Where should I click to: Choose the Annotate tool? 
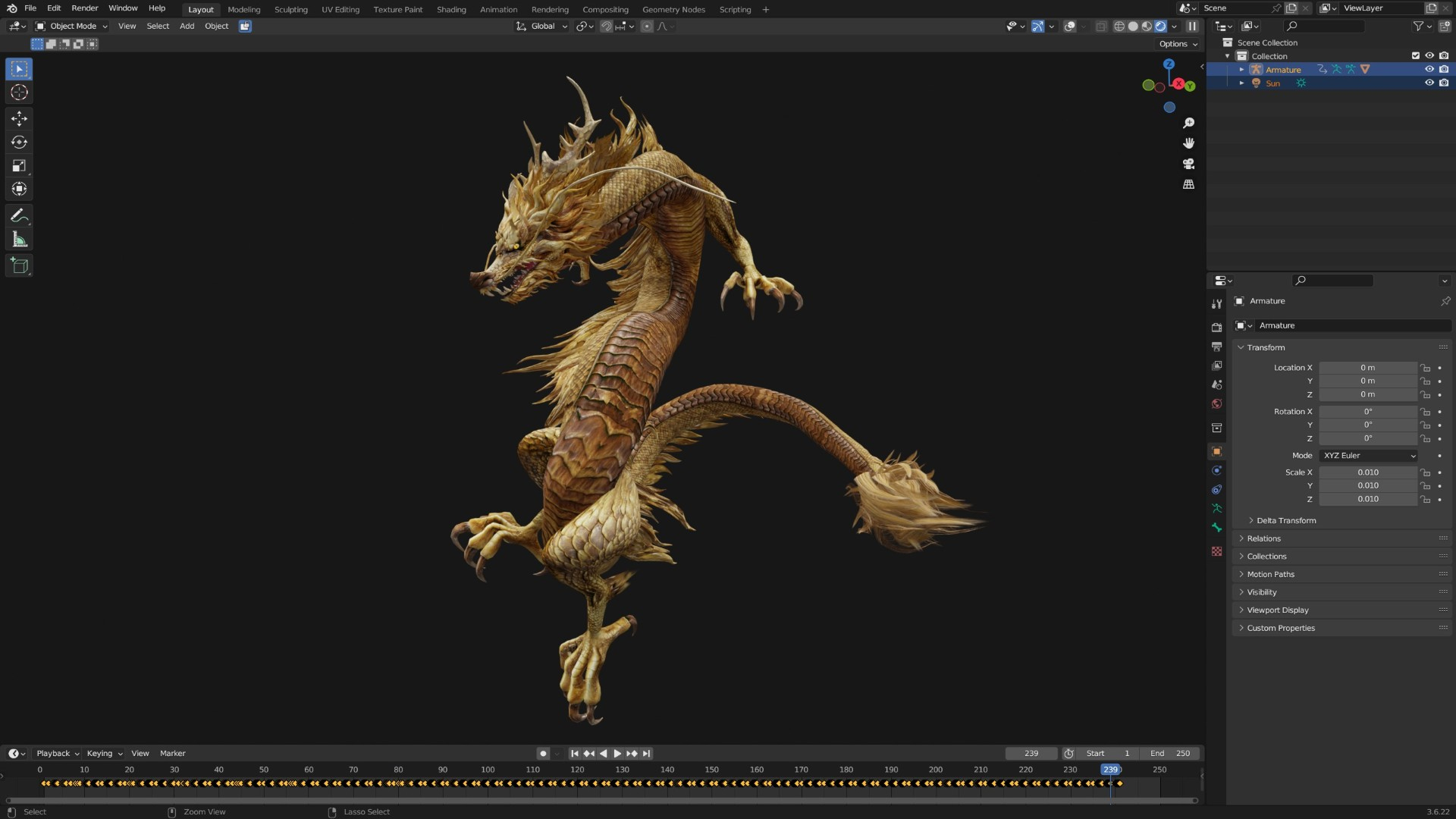tap(19, 216)
